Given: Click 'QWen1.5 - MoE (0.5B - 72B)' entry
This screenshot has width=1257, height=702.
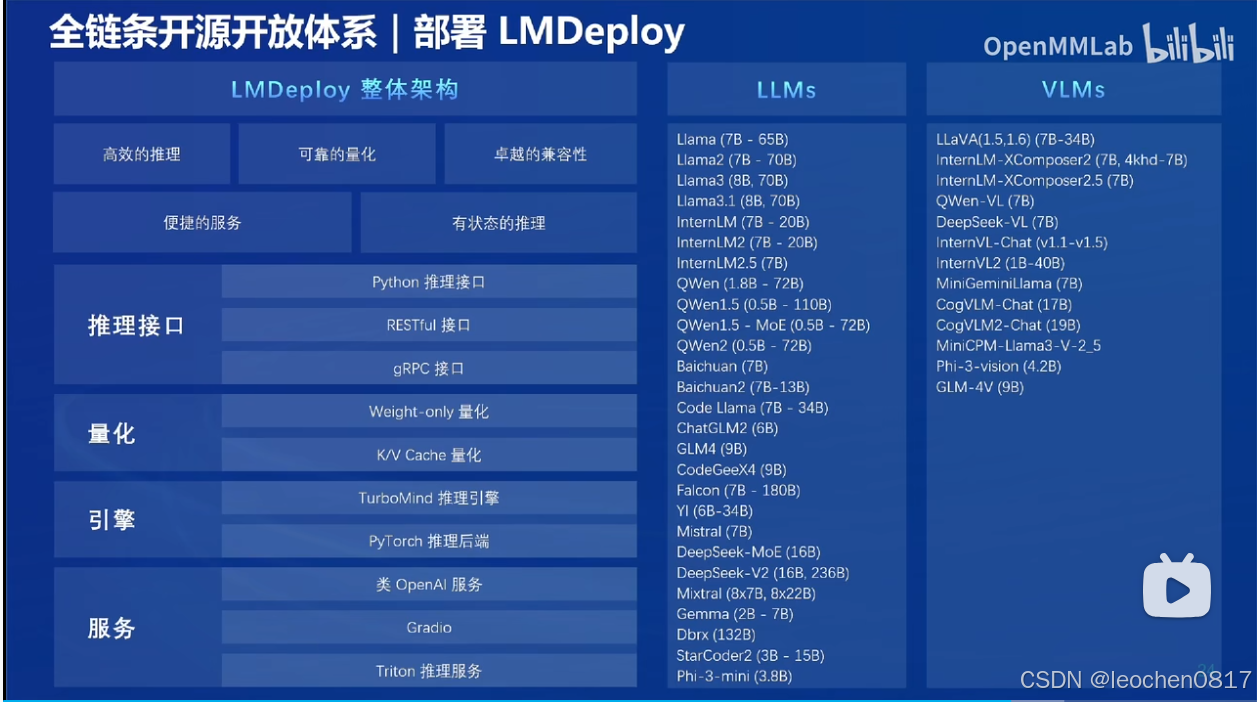Looking at the screenshot, I should click(773, 325).
